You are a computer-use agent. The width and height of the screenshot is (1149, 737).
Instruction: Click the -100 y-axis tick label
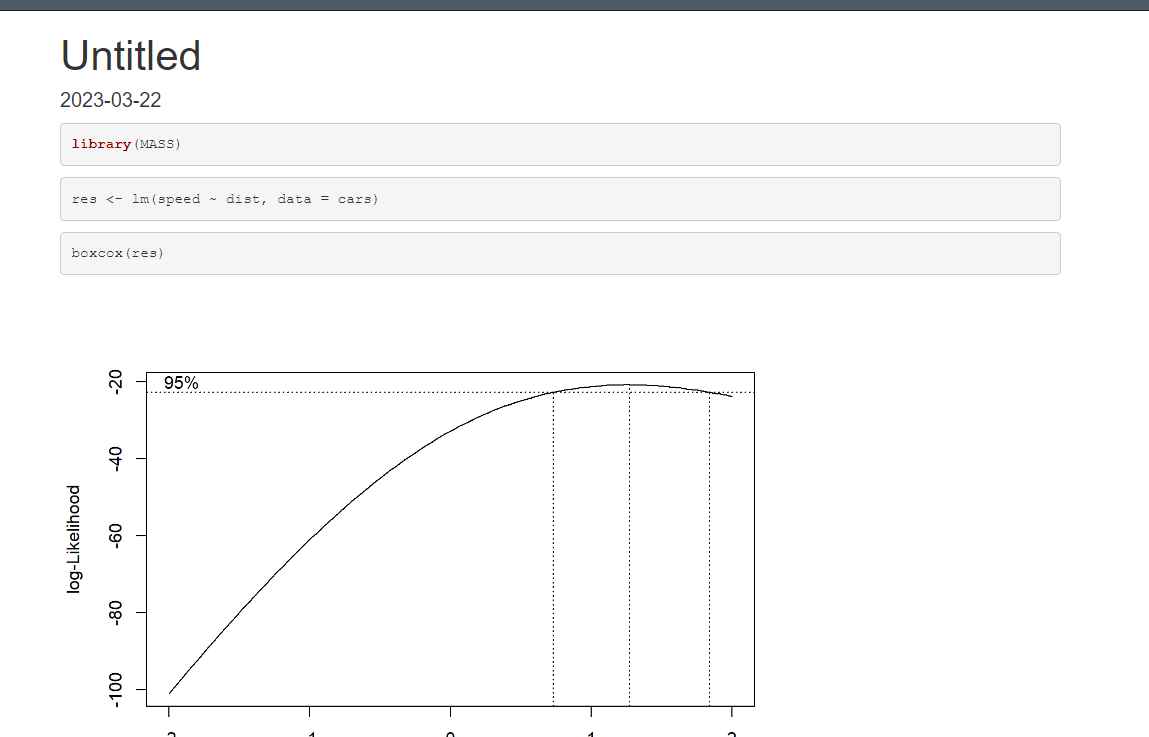[115, 689]
